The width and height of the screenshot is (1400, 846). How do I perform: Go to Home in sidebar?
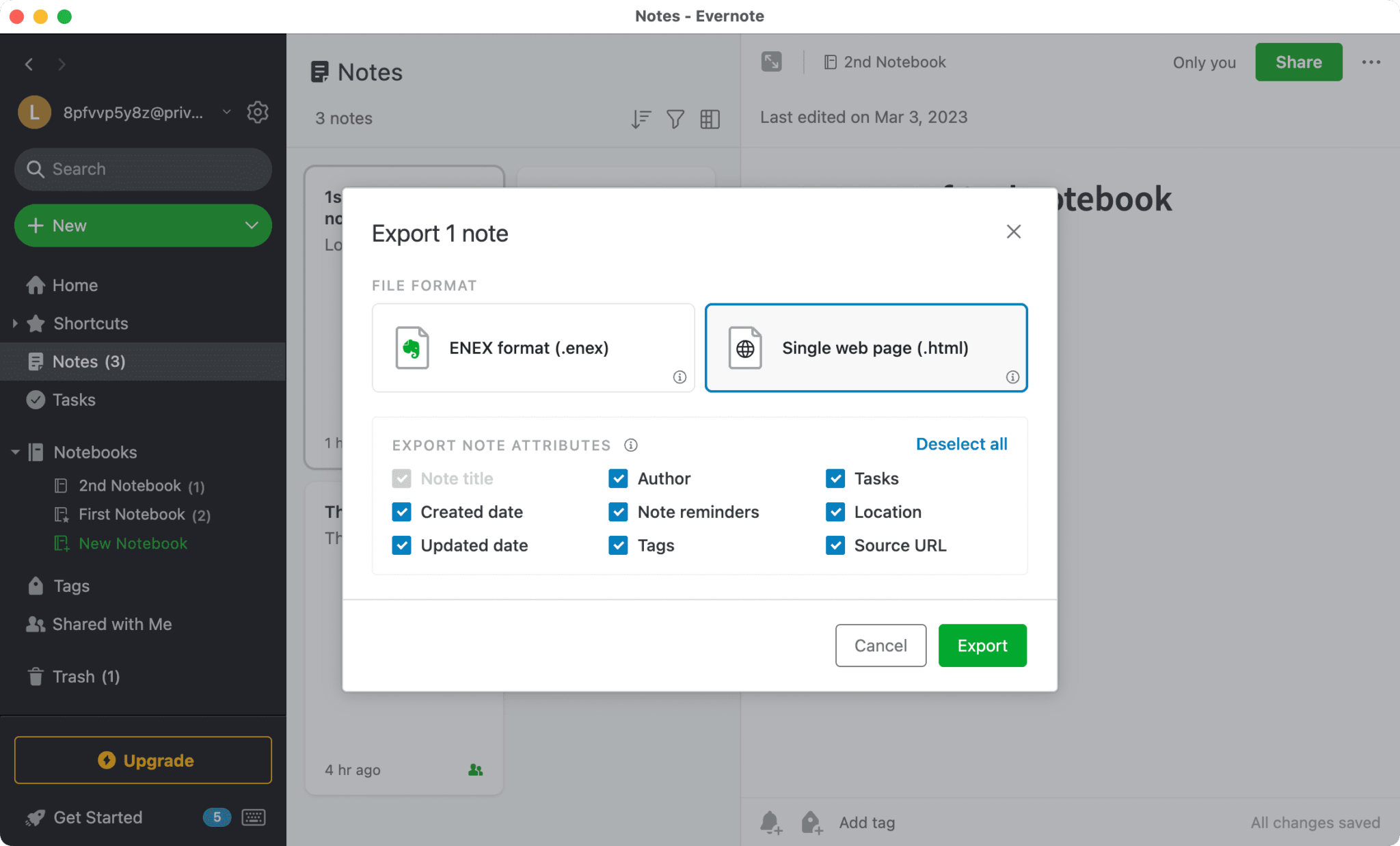tap(143, 285)
